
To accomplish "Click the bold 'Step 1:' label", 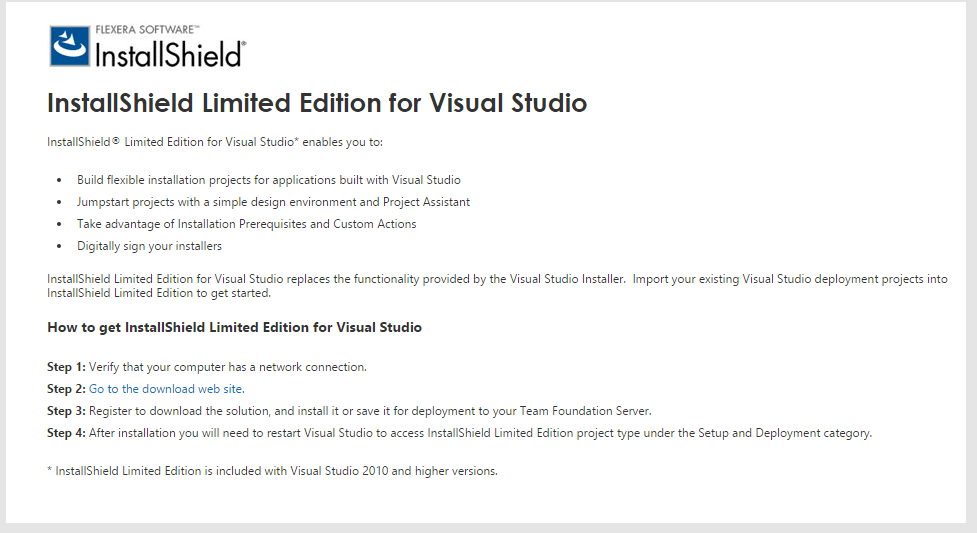I will (66, 367).
